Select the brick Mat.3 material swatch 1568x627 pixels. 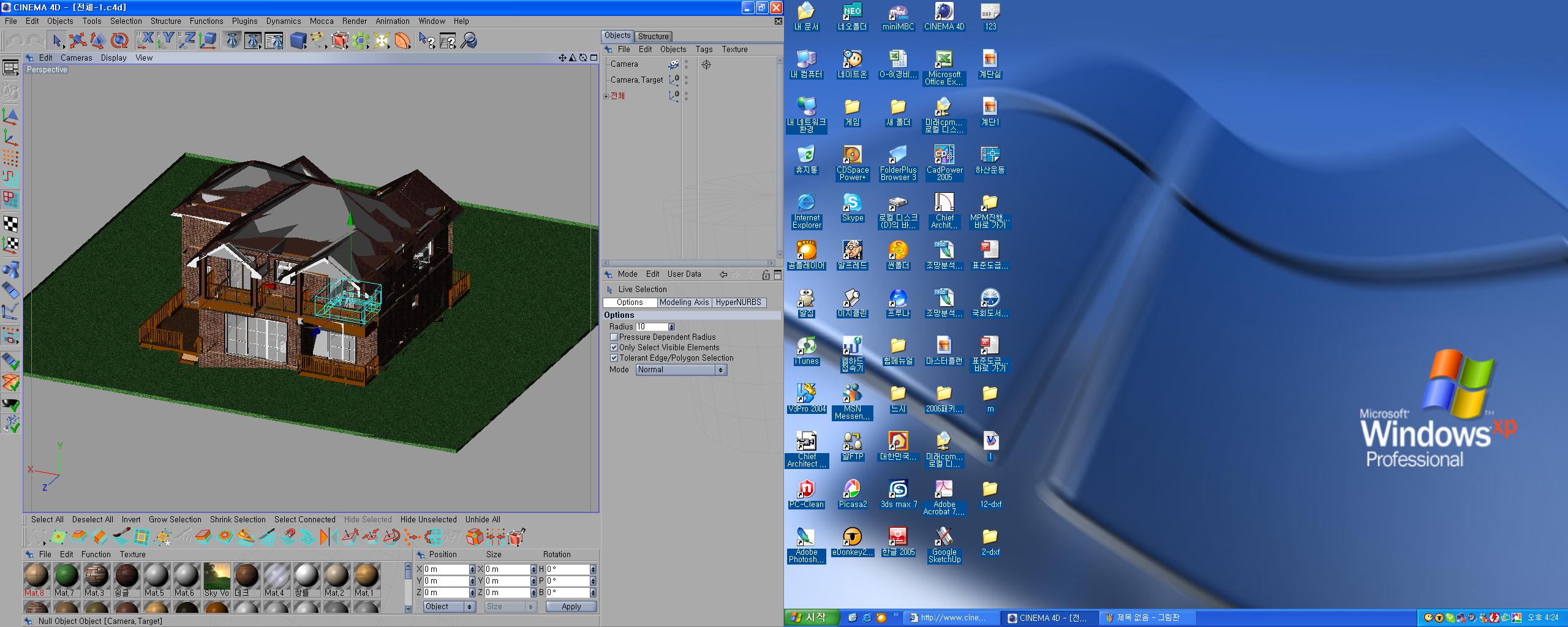click(x=97, y=576)
